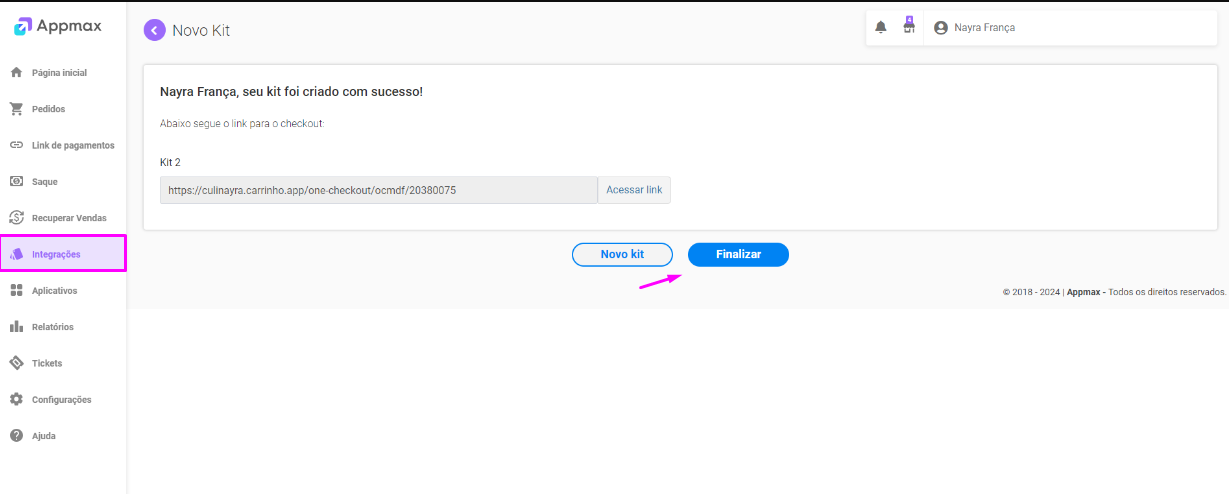Click the Finalizar button
Image resolution: width=1229 pixels, height=494 pixels.
tap(739, 255)
